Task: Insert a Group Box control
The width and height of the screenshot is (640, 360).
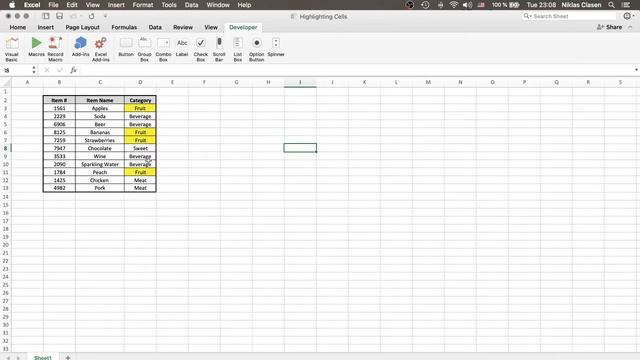Action: [x=144, y=49]
